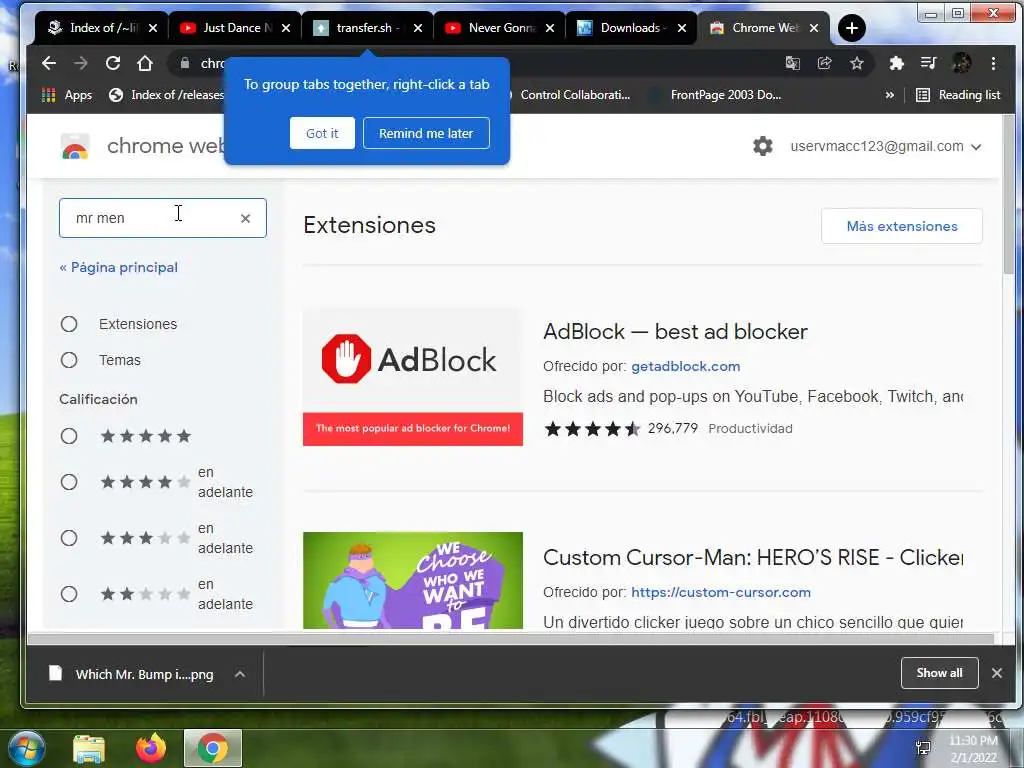Open Custom Cursor-Man HERO'S RISE title

pyautogui.click(x=752, y=558)
